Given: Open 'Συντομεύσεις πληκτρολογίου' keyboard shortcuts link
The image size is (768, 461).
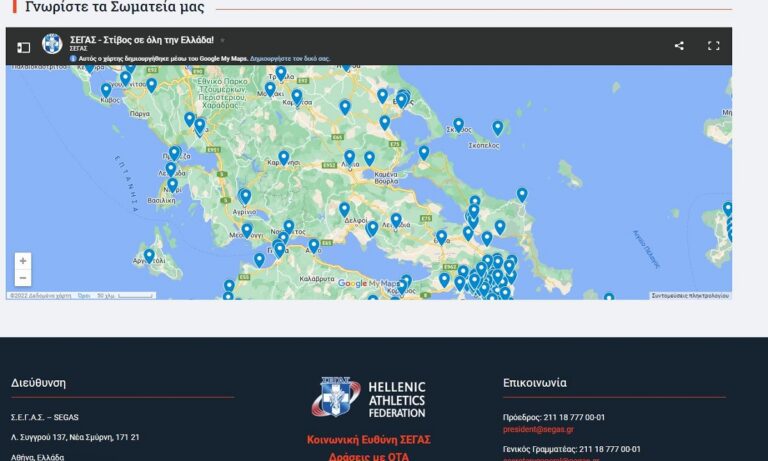Looking at the screenshot, I should click(690, 295).
